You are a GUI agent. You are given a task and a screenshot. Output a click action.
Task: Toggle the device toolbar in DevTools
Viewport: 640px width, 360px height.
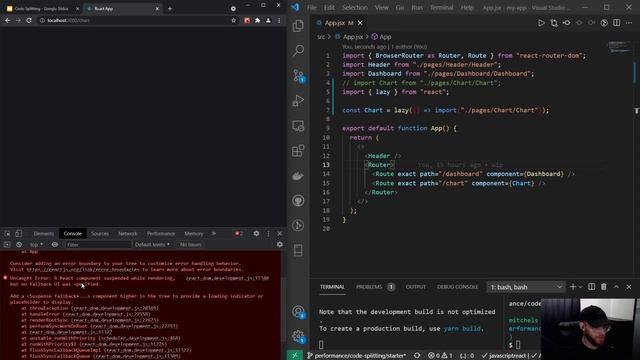pyautogui.click(x=18, y=233)
